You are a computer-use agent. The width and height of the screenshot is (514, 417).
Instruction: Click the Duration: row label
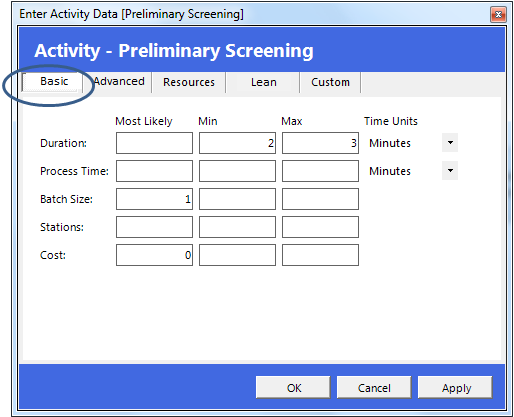[x=63, y=143]
